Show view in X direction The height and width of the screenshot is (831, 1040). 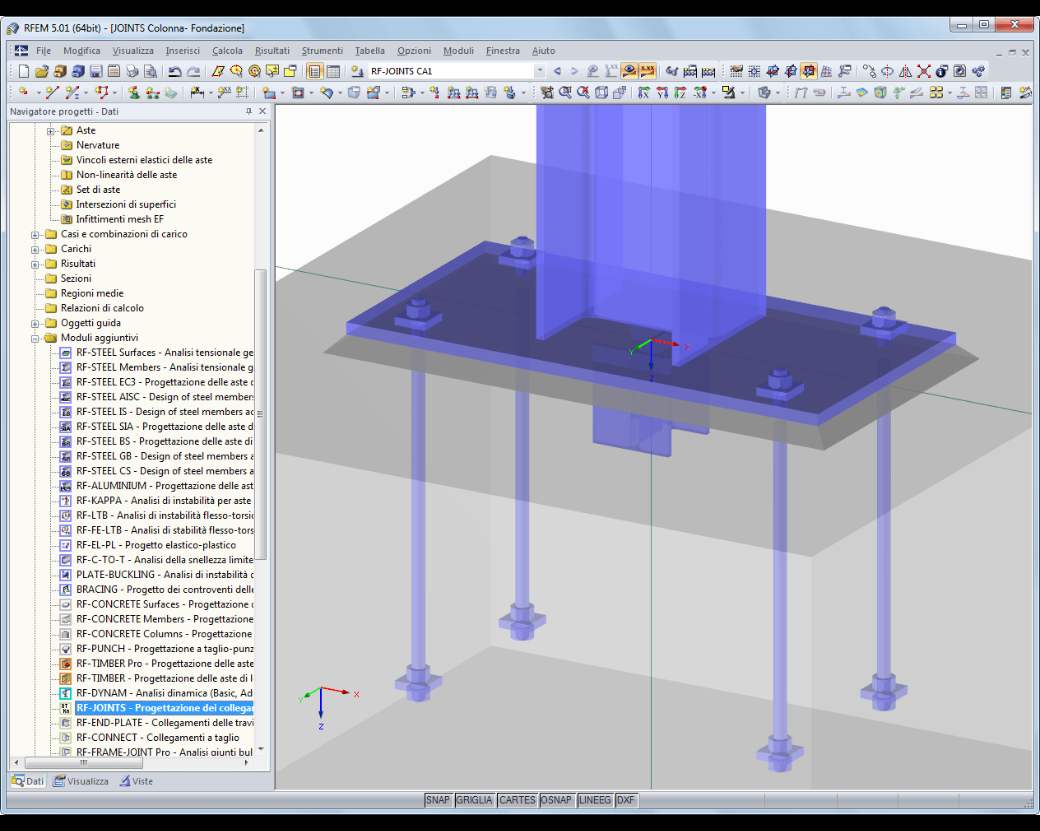pyautogui.click(x=643, y=92)
